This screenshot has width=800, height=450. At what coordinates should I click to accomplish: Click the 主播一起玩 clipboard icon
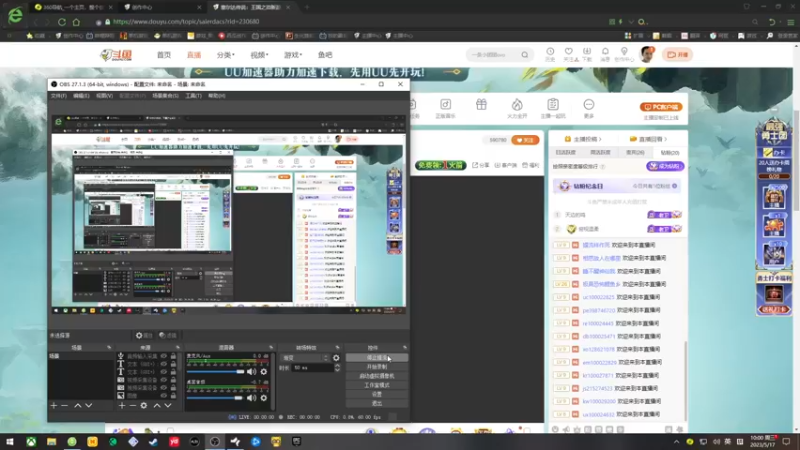[553, 105]
